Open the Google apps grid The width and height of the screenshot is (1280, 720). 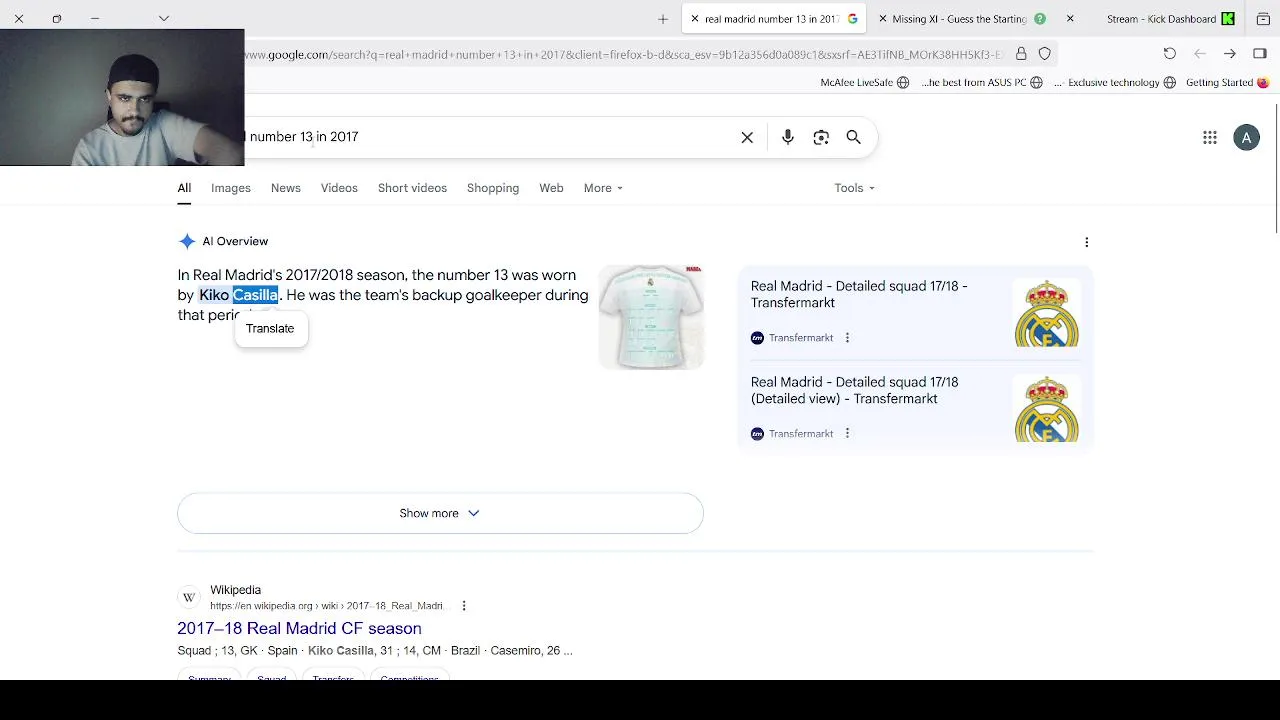click(x=1210, y=138)
